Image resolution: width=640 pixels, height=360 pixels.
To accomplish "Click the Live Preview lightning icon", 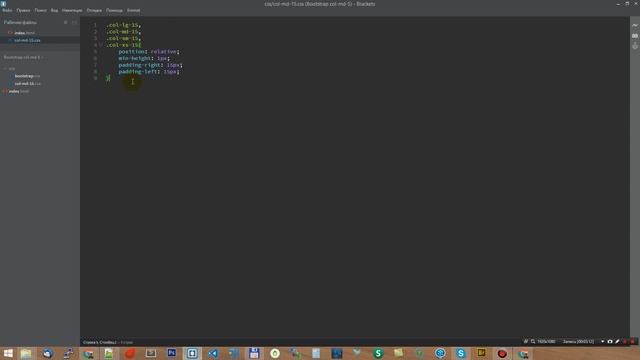I will coord(635,25).
